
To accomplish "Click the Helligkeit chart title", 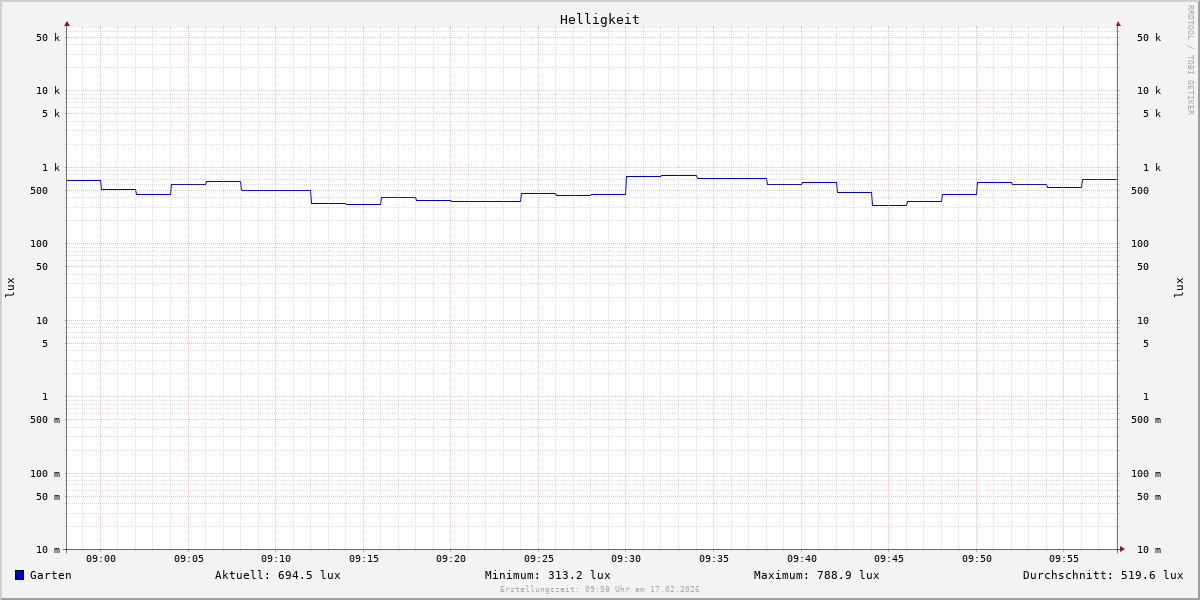I will click(599, 19).
